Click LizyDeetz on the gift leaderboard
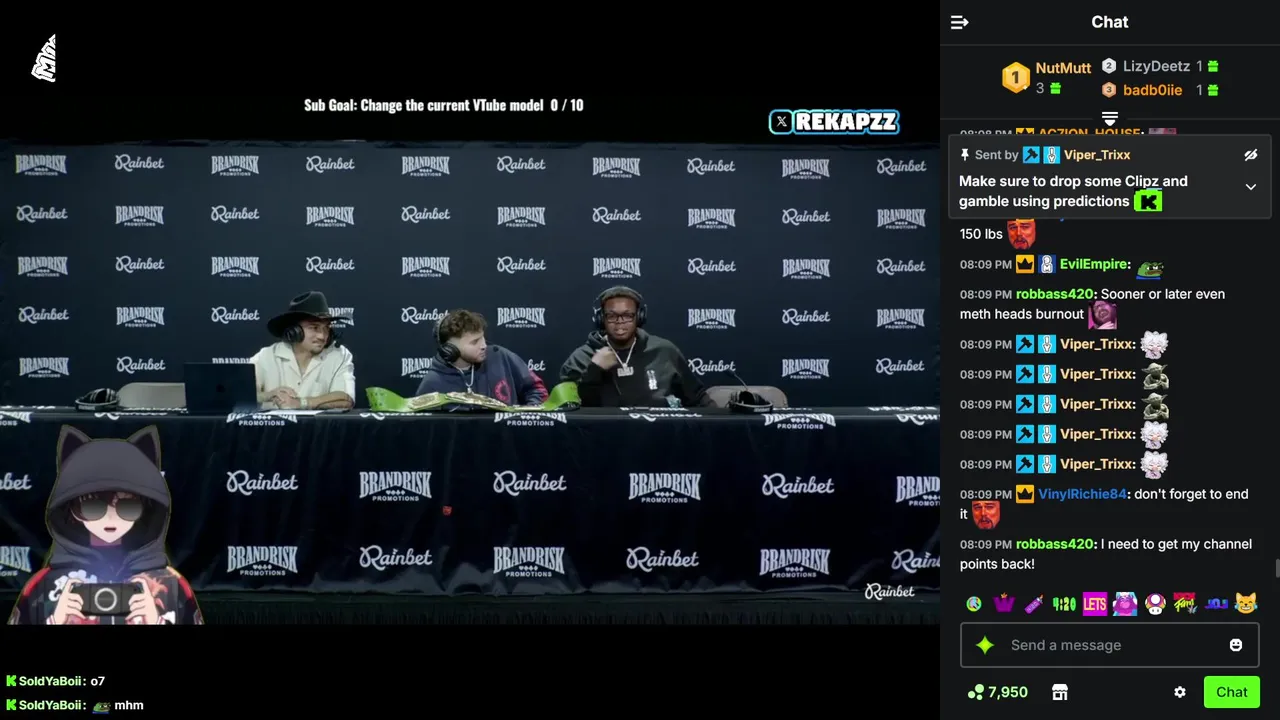1280x720 pixels. tap(1156, 66)
